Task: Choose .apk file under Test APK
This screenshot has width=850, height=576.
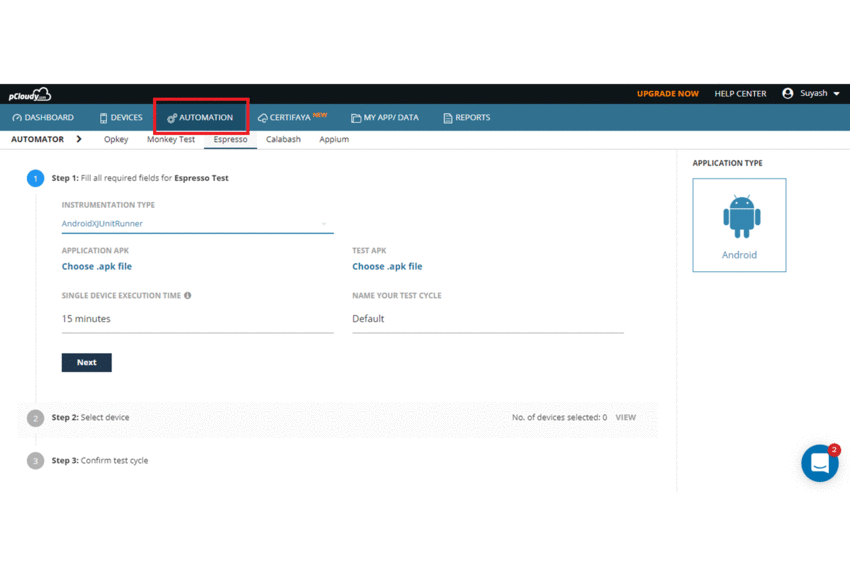Action: point(387,266)
